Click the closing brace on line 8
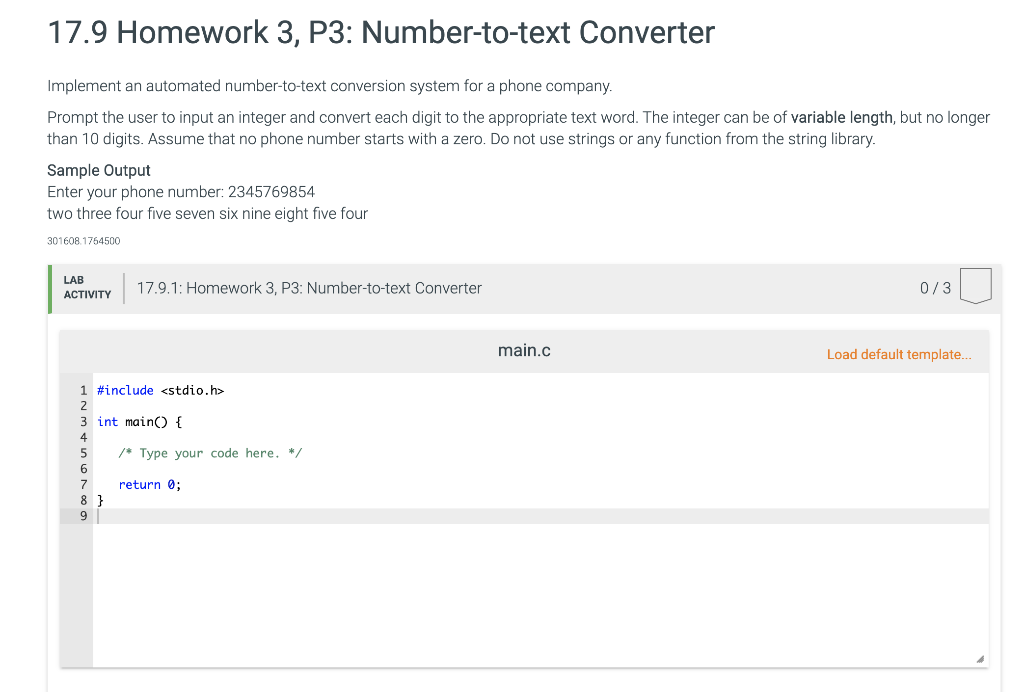 coord(100,500)
